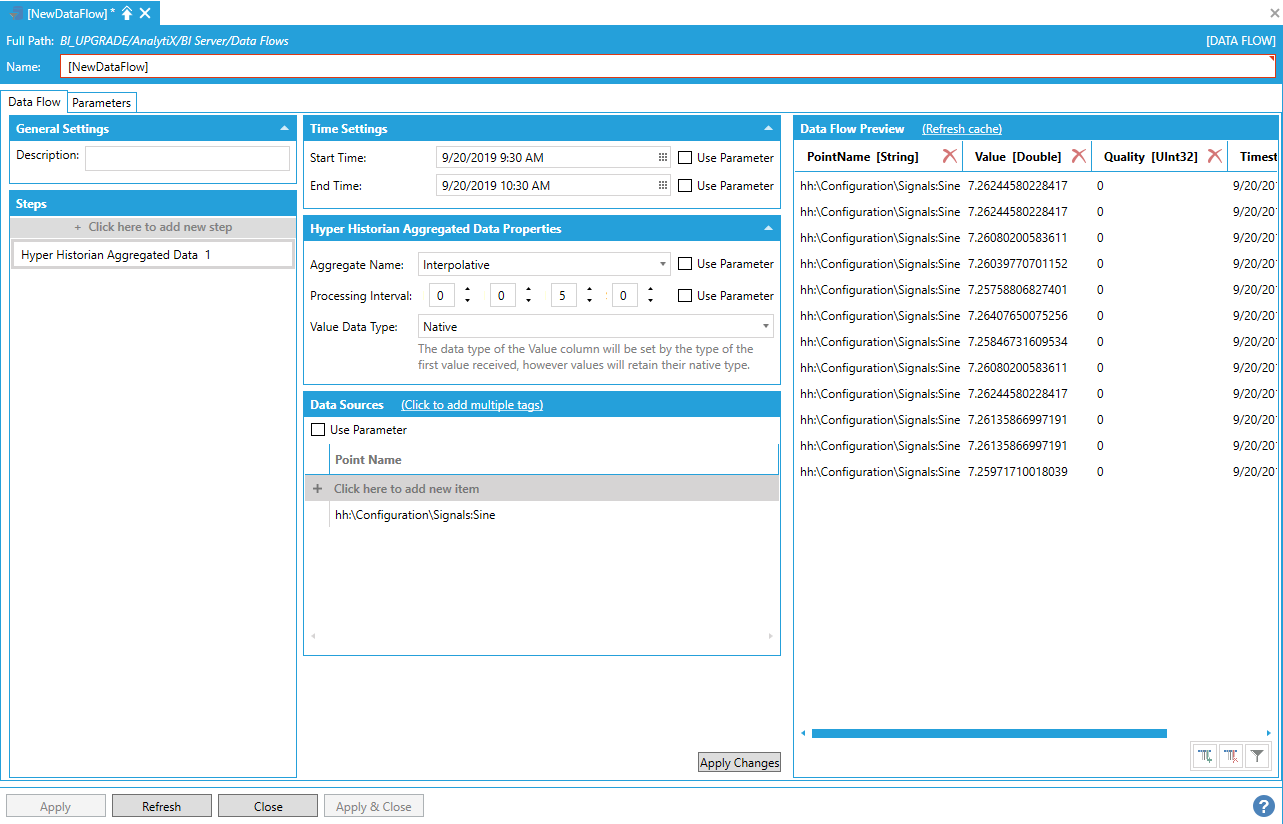Collapse the Time Settings panel
This screenshot has width=1283, height=824.
point(768,129)
